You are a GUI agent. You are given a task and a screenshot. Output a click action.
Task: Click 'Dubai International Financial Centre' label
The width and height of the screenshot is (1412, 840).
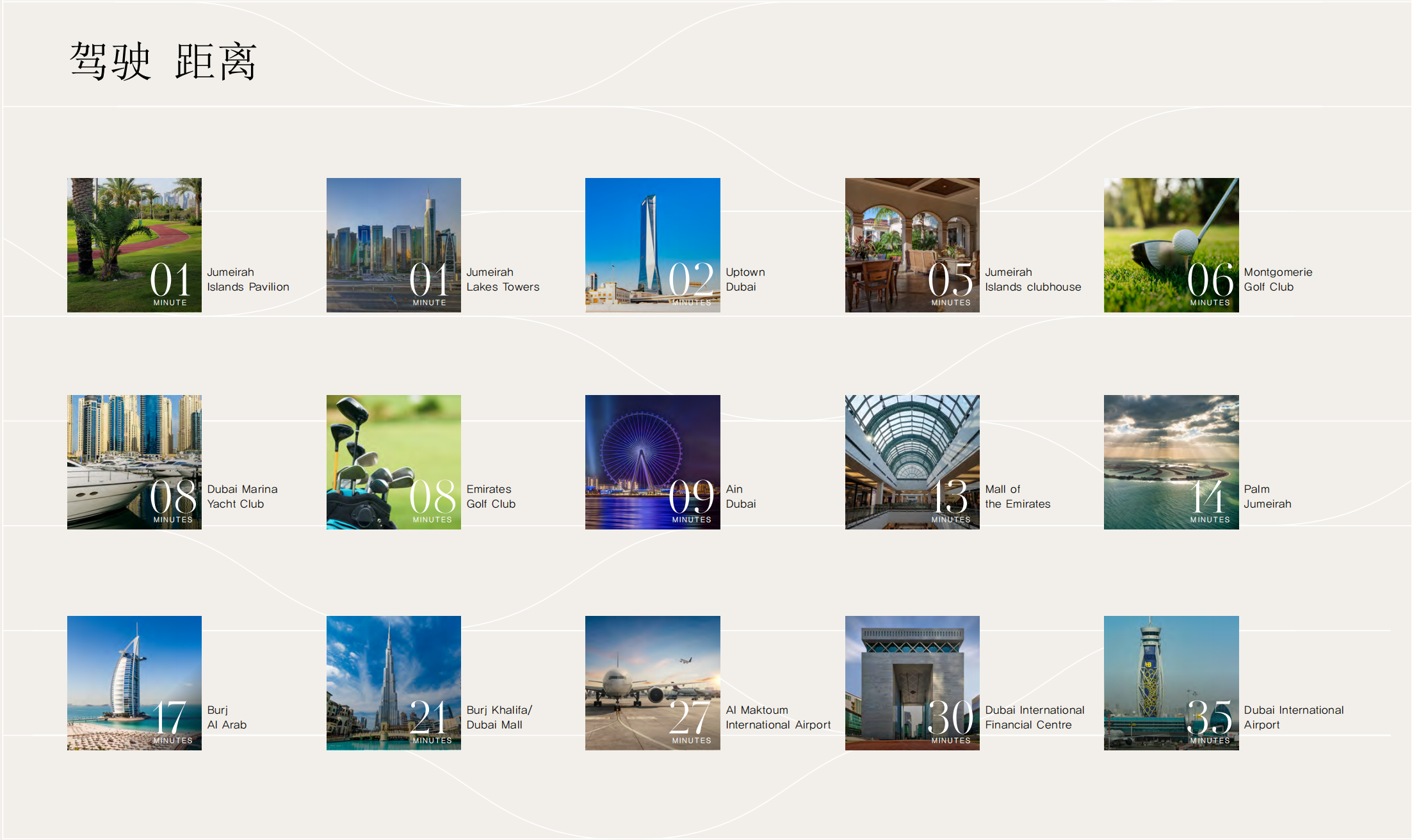(x=1035, y=718)
